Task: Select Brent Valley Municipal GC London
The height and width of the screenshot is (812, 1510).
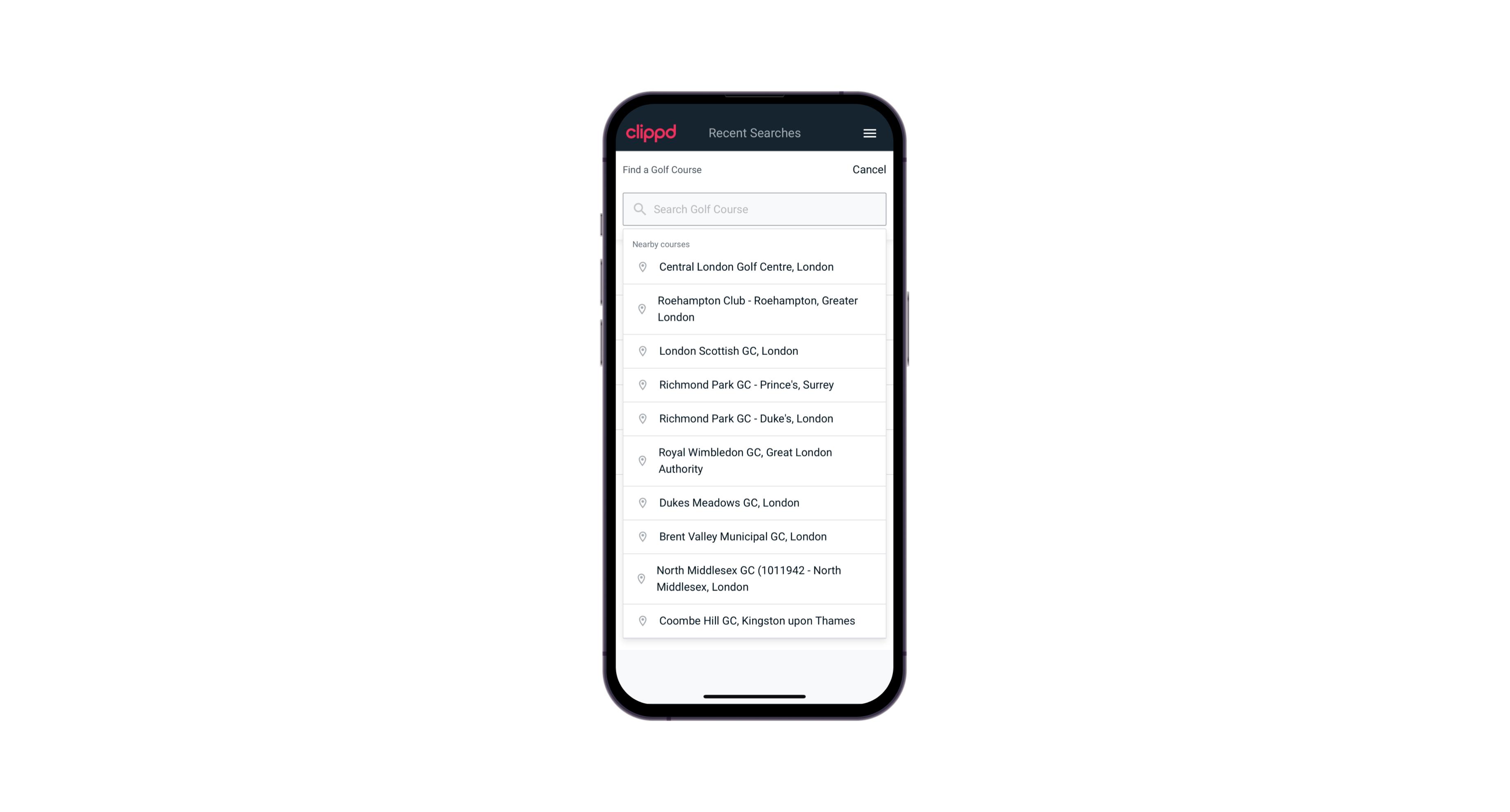Action: coord(755,536)
